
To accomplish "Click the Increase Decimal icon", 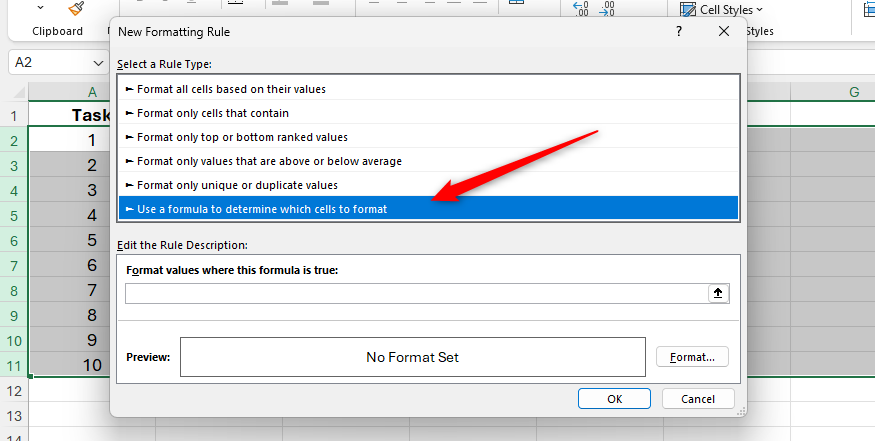I will coord(580,9).
